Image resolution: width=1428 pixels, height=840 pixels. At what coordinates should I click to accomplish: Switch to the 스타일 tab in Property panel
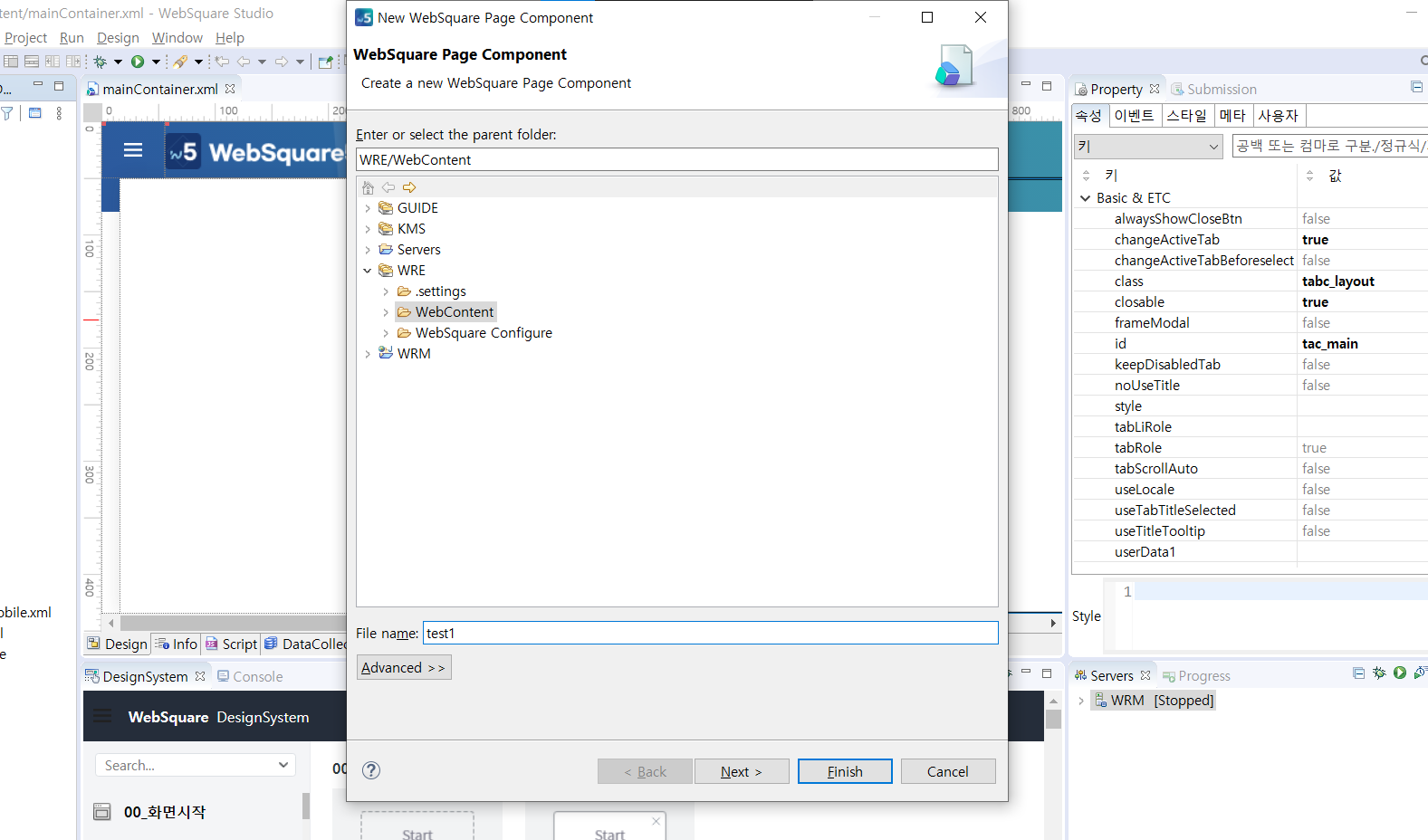pos(1187,116)
